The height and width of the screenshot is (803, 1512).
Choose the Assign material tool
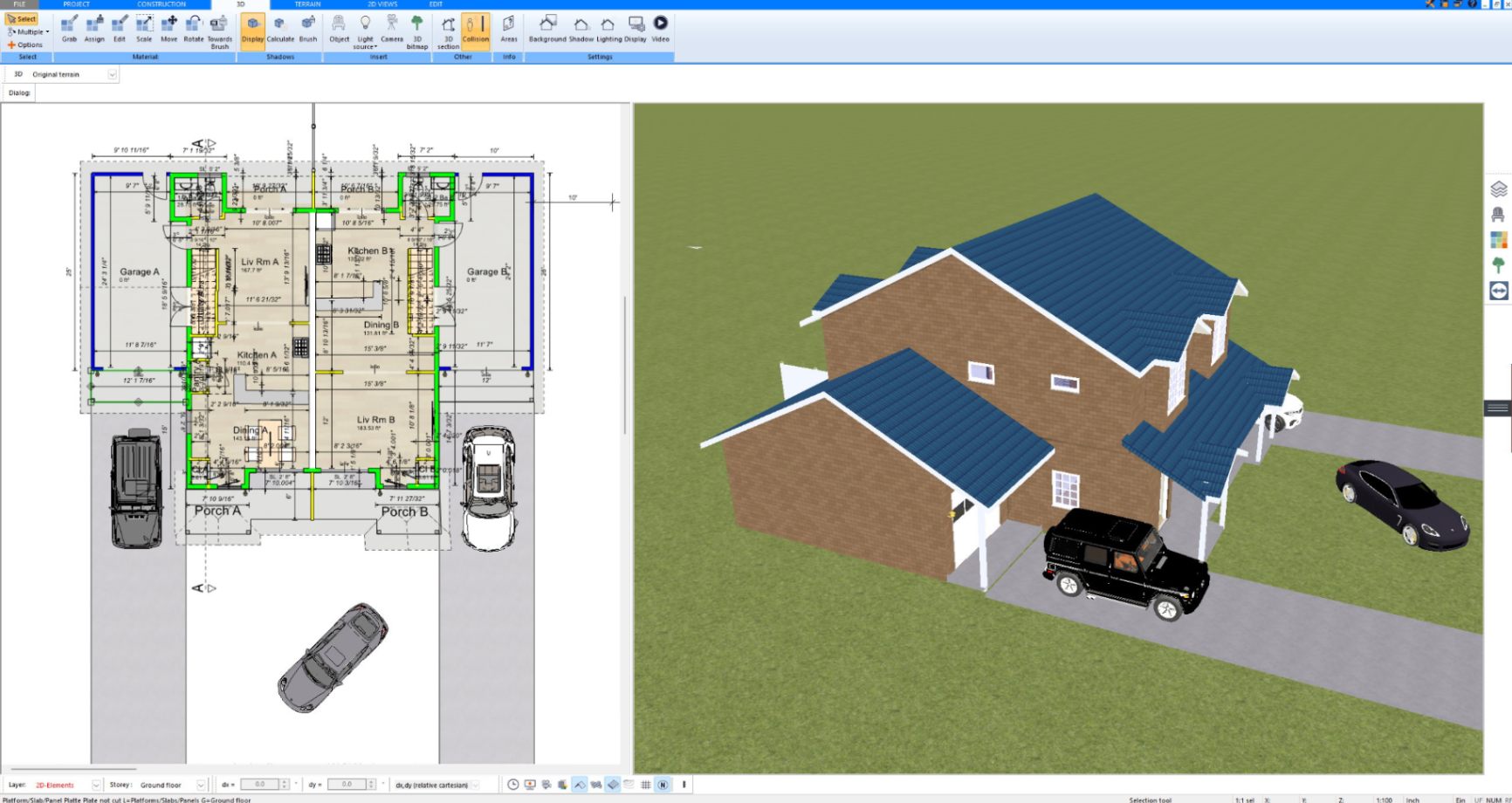click(x=94, y=29)
